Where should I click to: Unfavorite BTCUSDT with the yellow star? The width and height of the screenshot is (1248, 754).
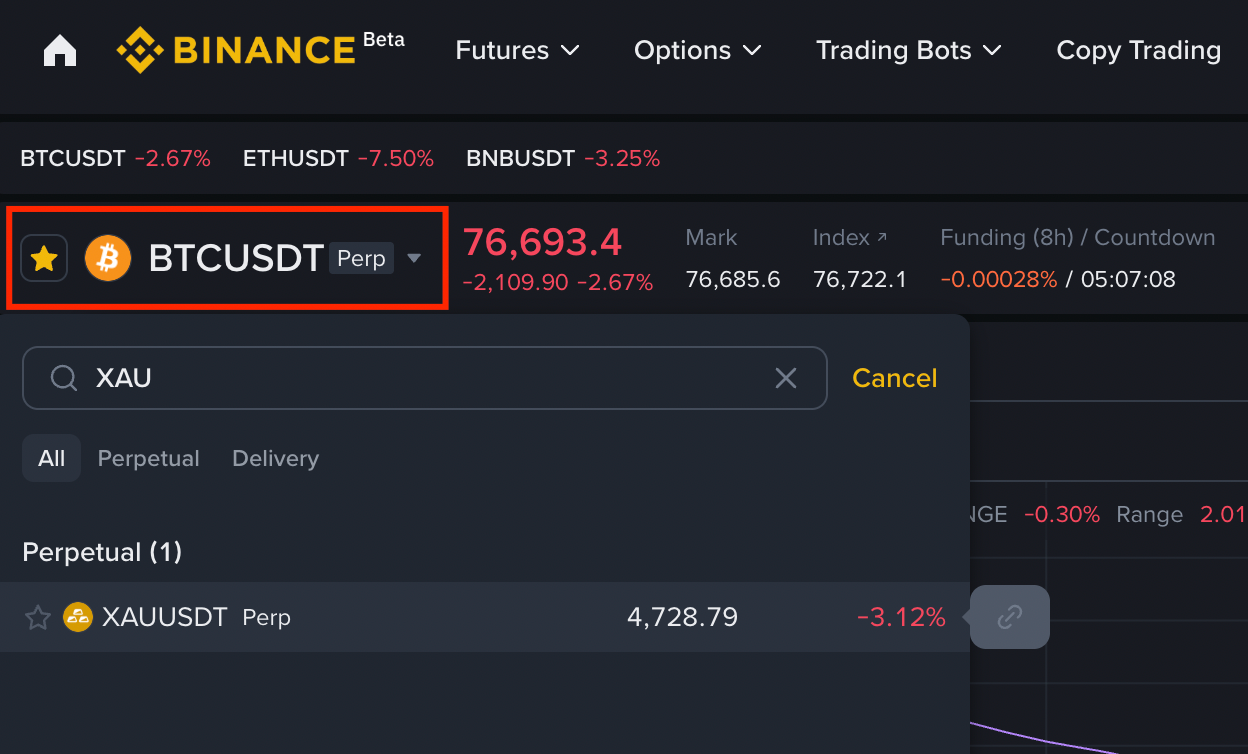(44, 259)
